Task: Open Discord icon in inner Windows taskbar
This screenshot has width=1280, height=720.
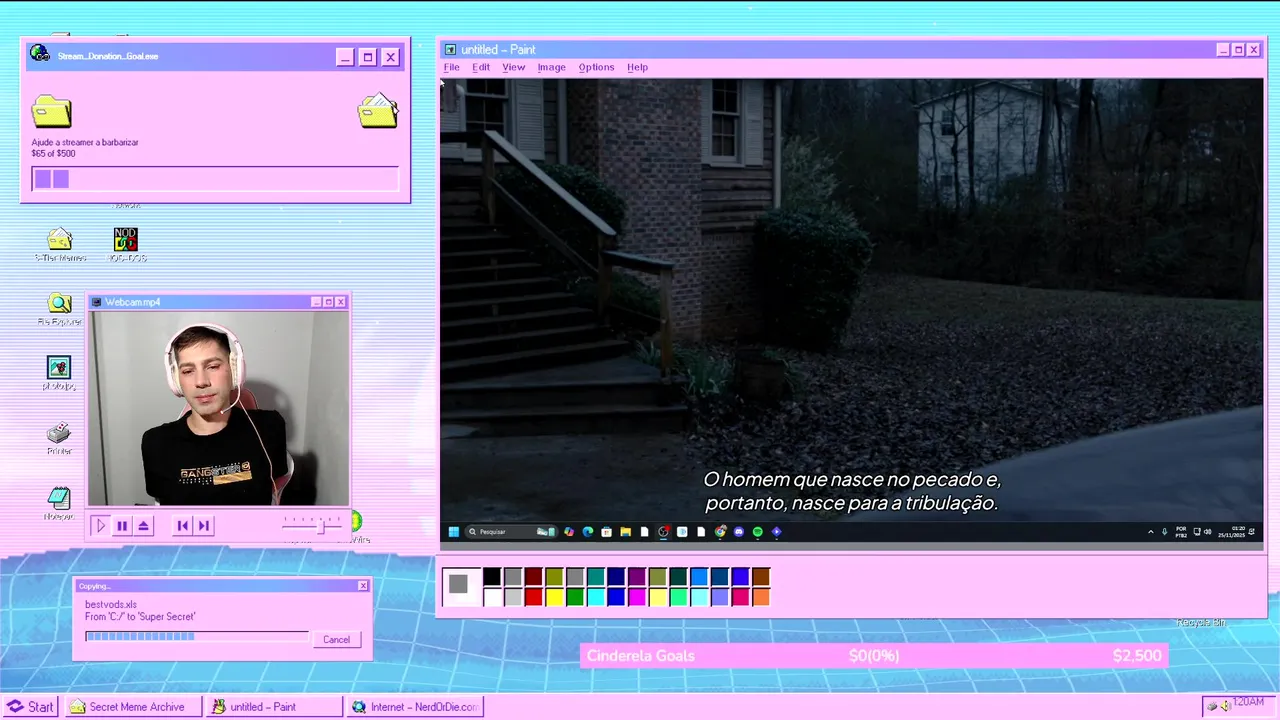Action: point(739,532)
